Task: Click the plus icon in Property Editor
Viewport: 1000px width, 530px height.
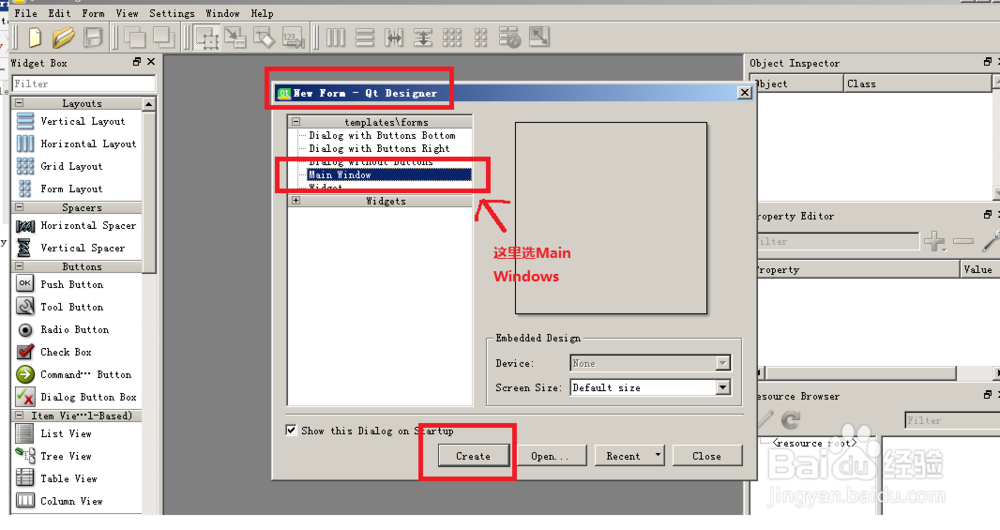Action: point(935,241)
